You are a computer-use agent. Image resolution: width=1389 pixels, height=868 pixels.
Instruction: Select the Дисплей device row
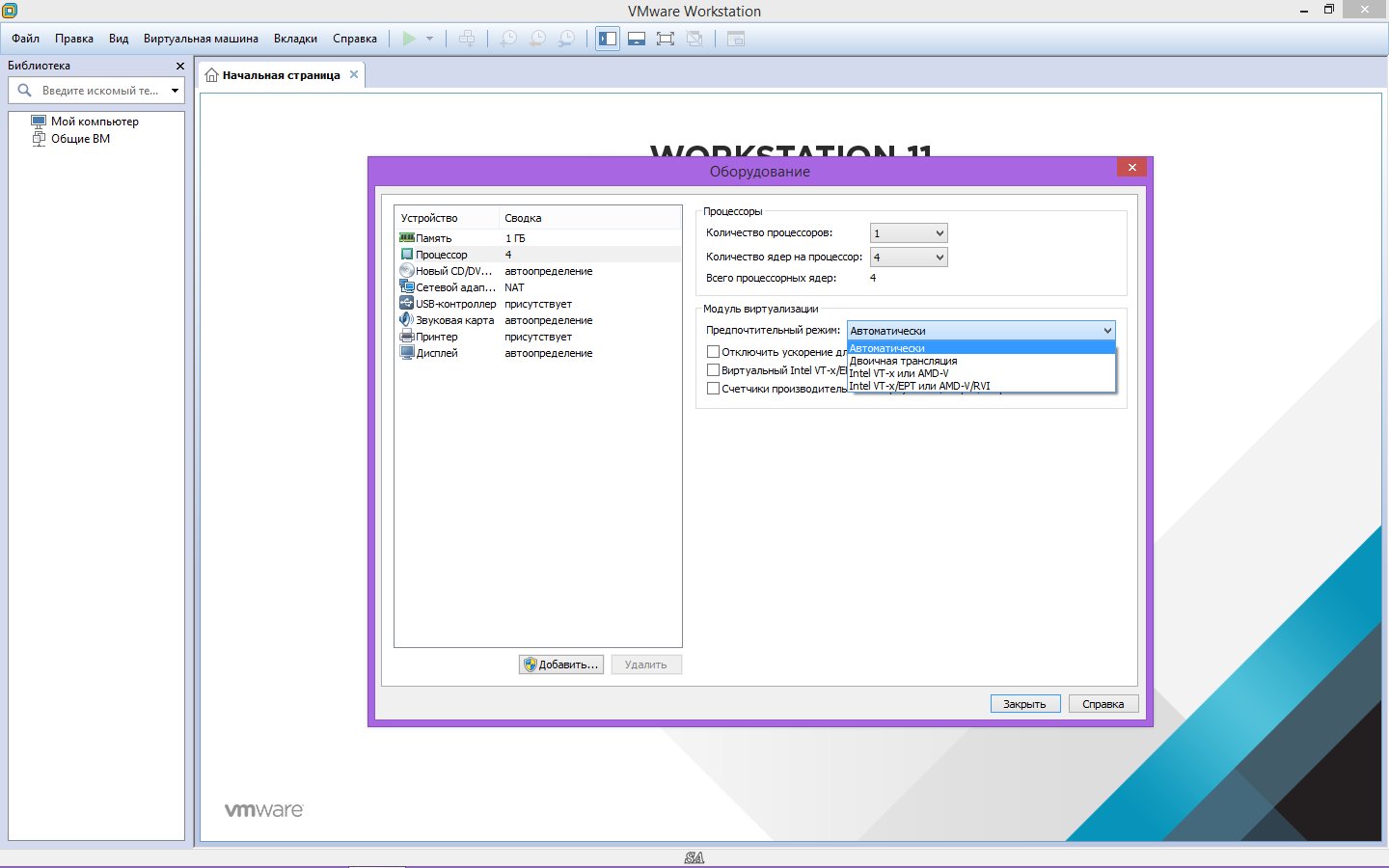click(538, 353)
